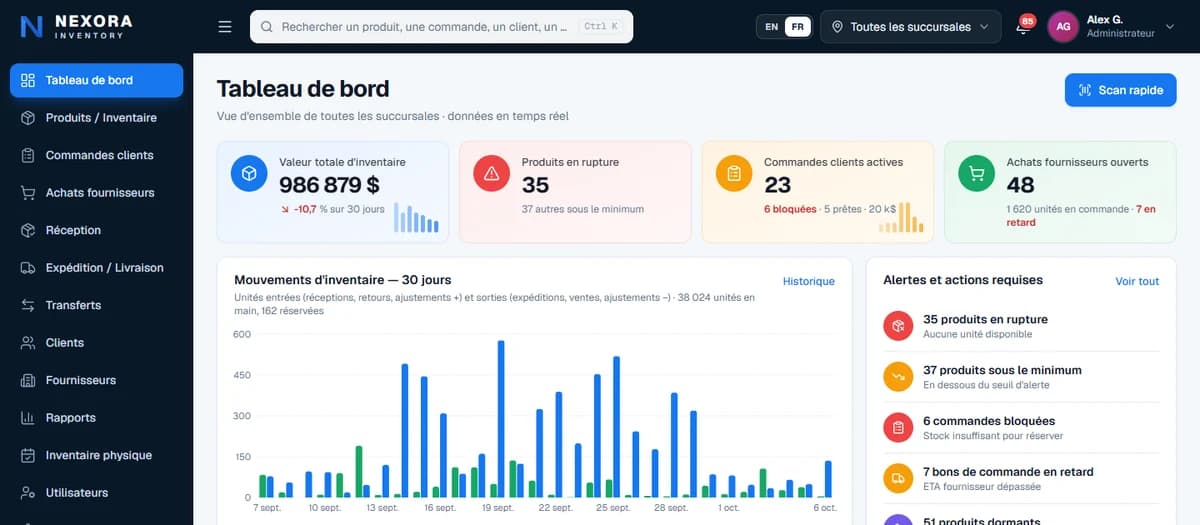Click the blue cube inventory value icon
Image resolution: width=1200 pixels, height=525 pixels.
249,173
